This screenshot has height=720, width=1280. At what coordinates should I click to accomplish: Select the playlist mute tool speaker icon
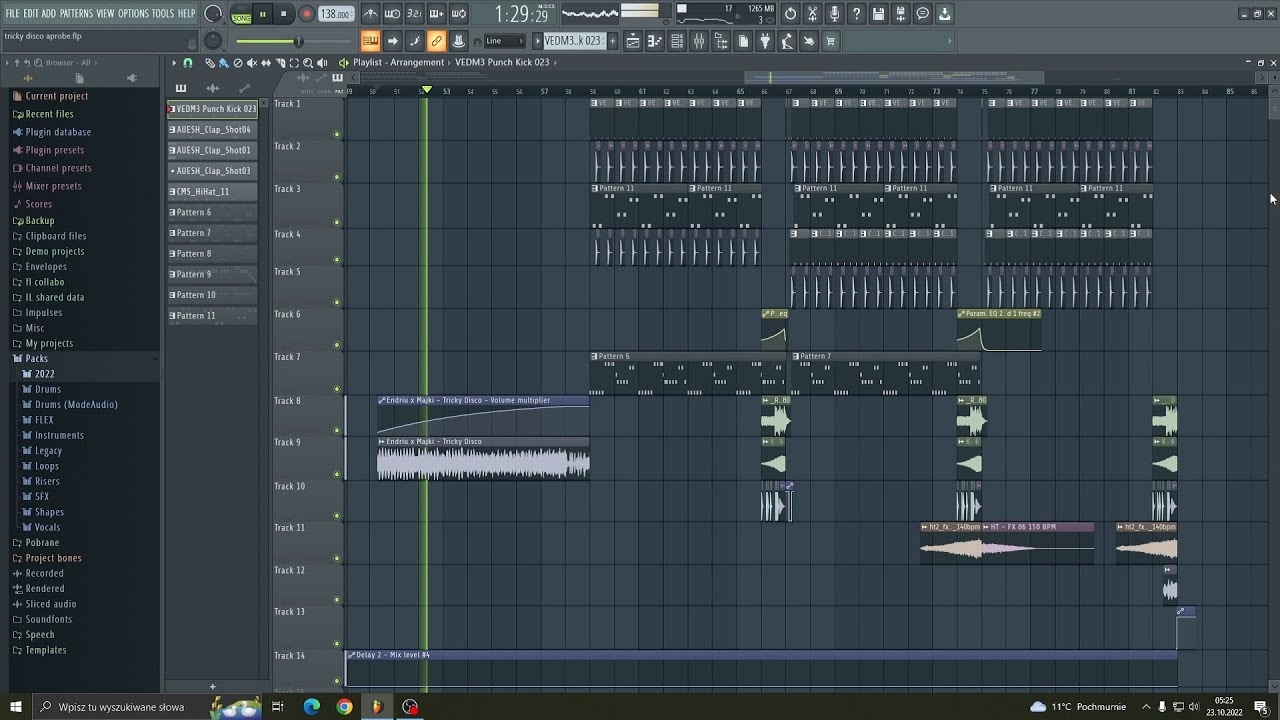pyautogui.click(x=251, y=63)
